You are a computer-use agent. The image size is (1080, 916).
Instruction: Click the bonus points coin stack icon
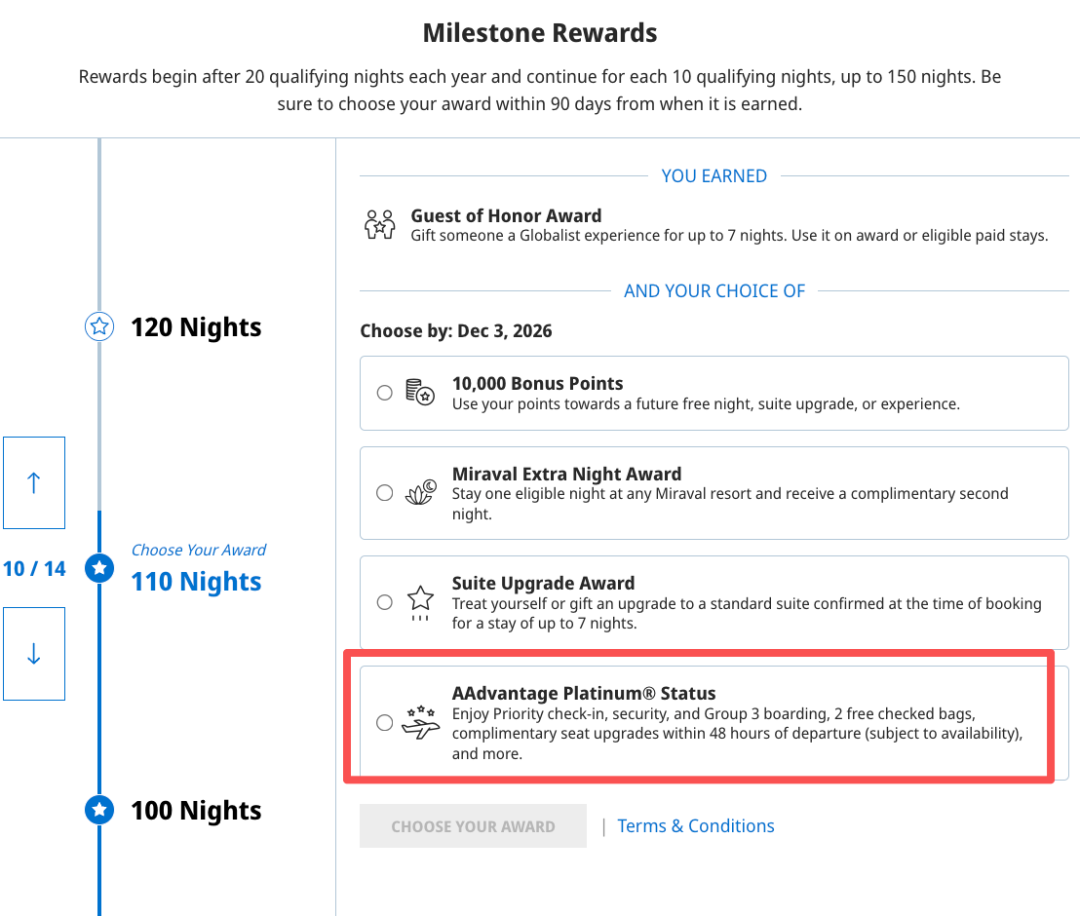point(420,392)
